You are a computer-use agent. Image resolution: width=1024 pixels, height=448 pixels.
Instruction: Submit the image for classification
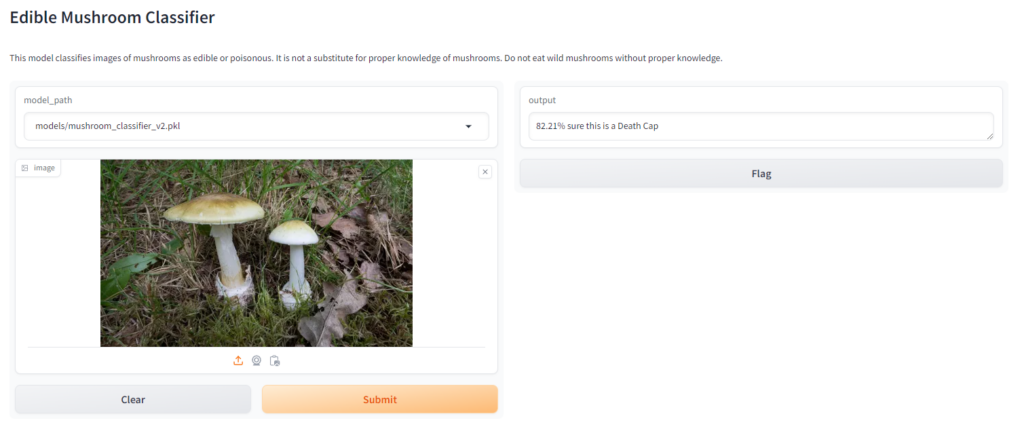[380, 399]
